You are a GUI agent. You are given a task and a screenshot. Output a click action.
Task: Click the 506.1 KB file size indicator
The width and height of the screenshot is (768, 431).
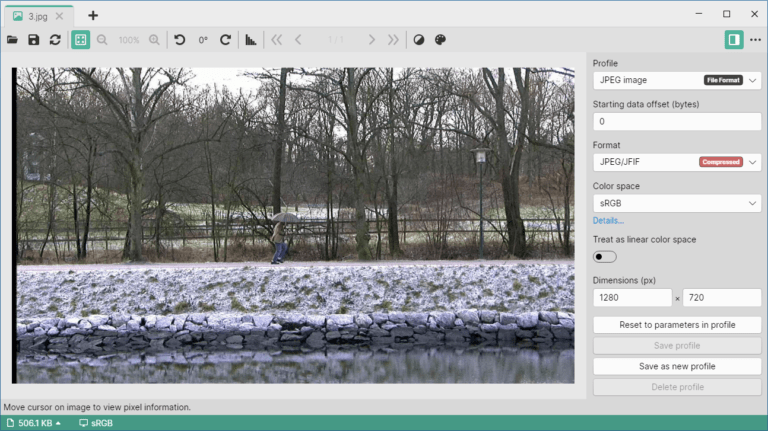(x=34, y=423)
